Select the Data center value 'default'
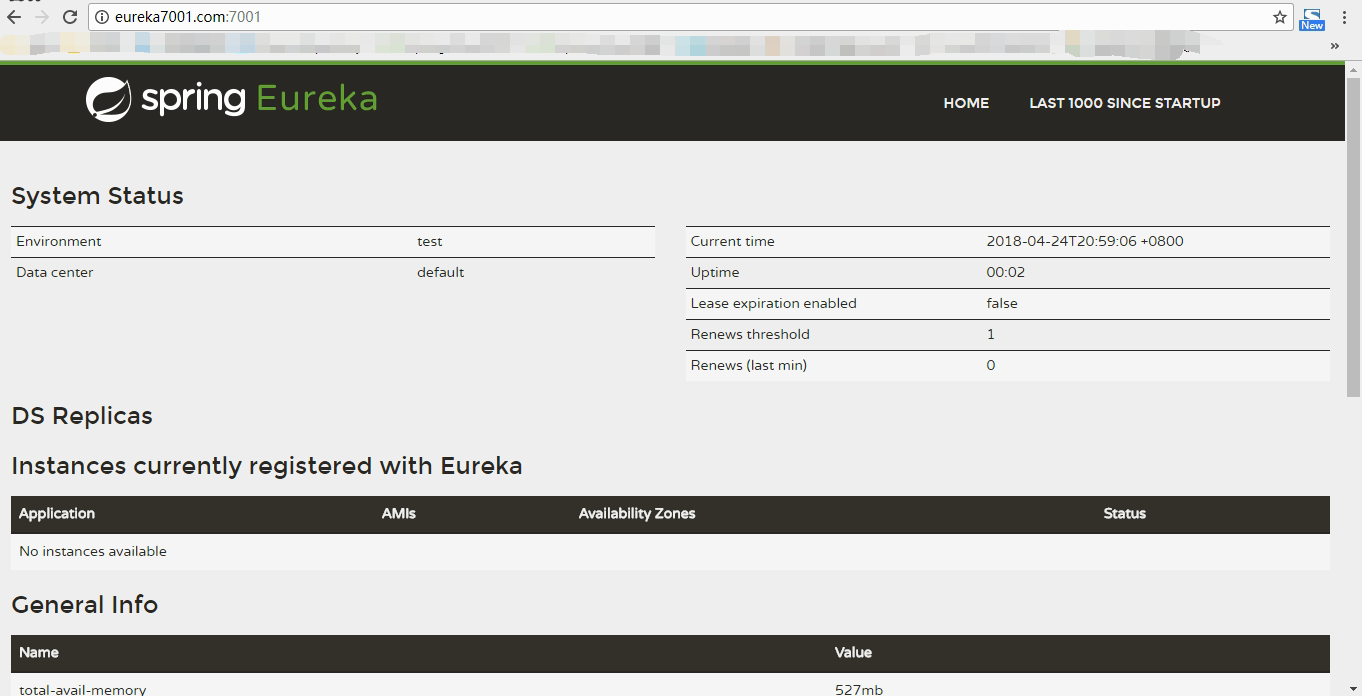Screen dimensions: 1362x696 441,272
